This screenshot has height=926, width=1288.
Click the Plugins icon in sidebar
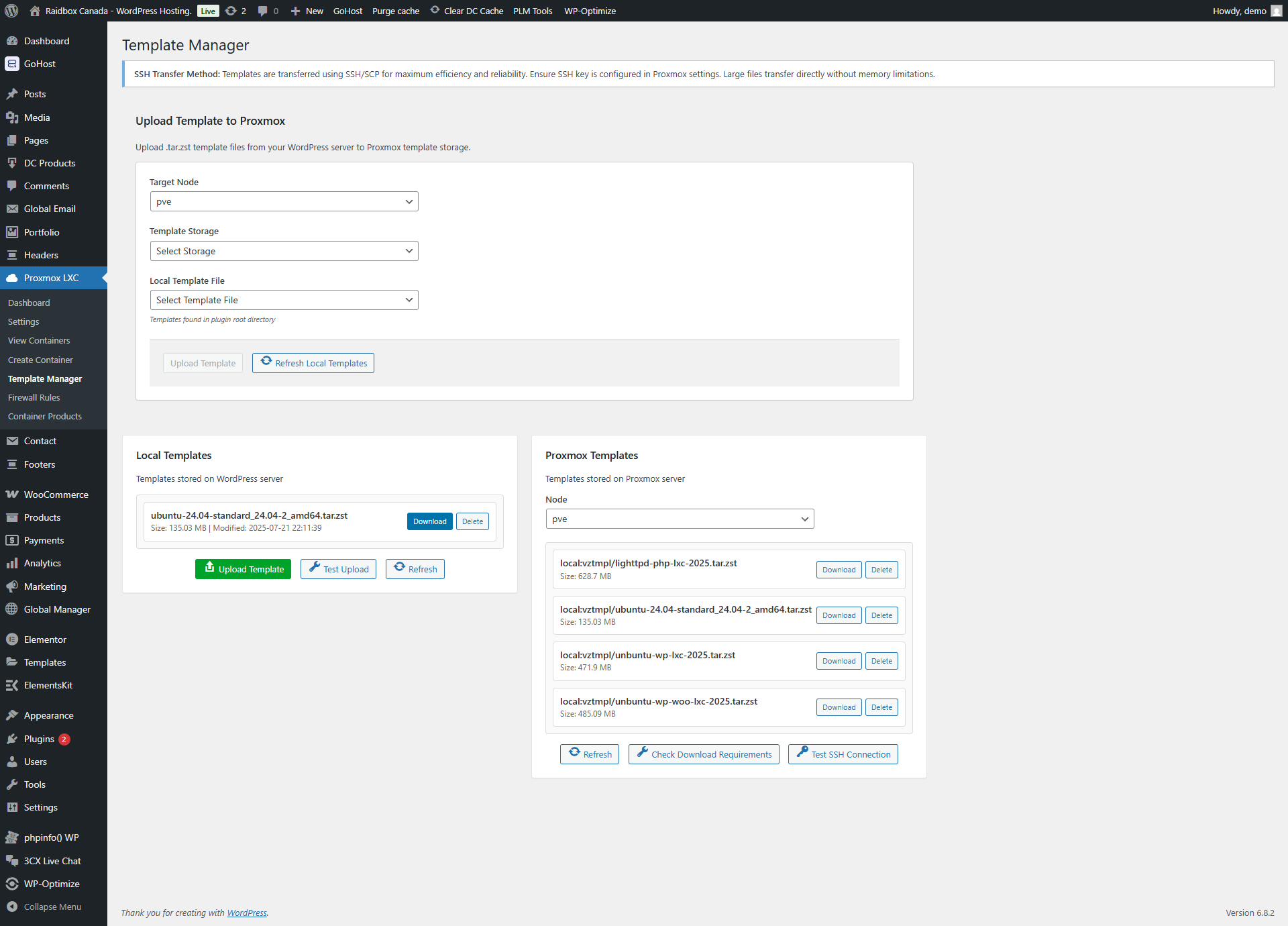(x=12, y=739)
